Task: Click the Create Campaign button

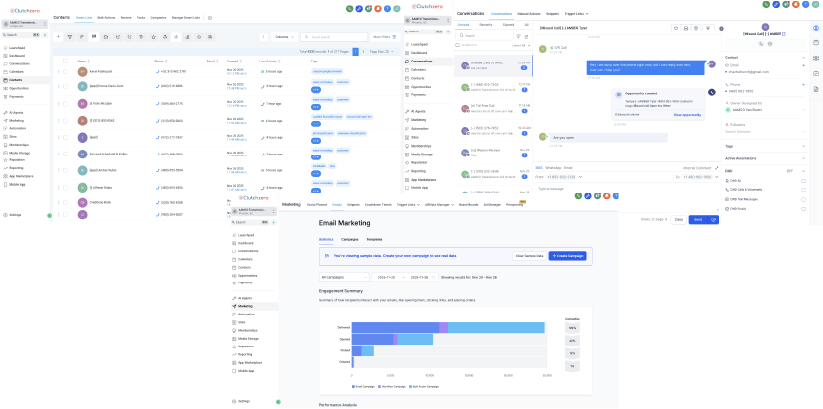Action: (x=568, y=256)
